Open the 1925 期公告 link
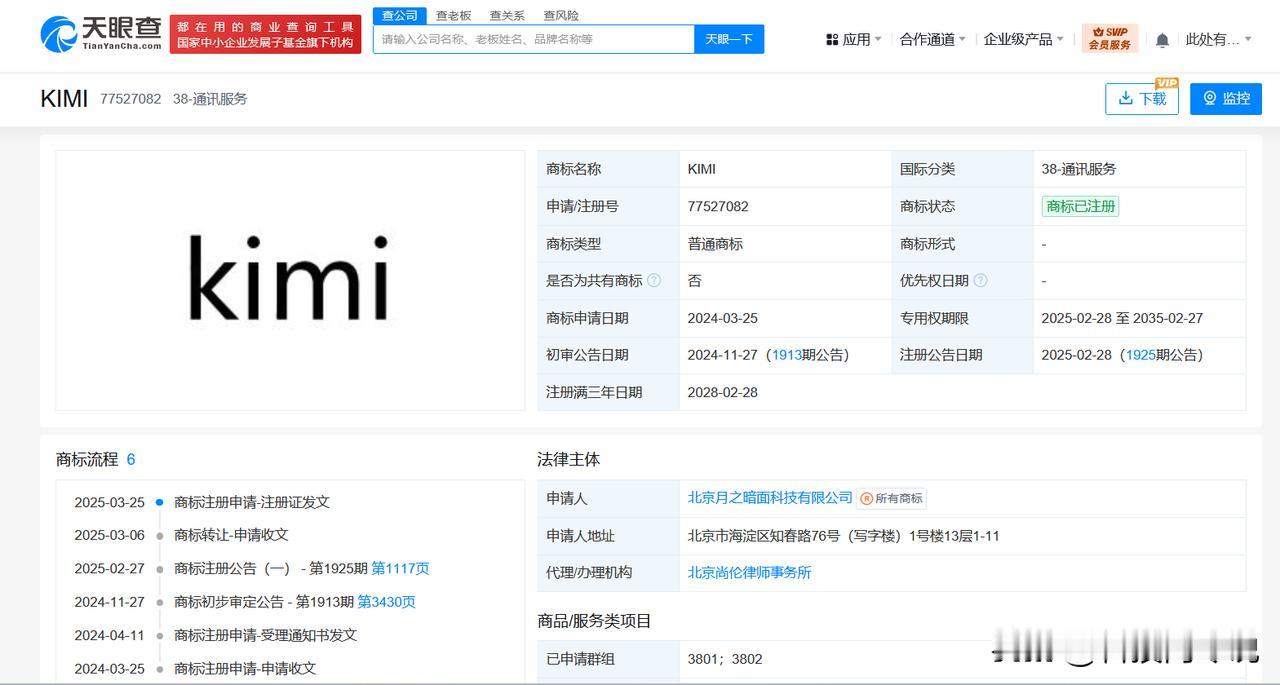The width and height of the screenshot is (1280, 685). 1141,355
